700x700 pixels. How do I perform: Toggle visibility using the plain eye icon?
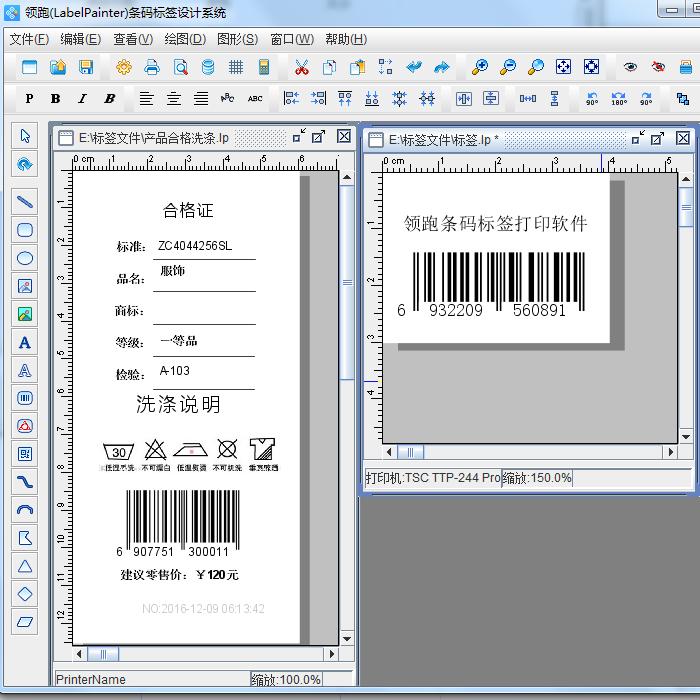point(630,67)
